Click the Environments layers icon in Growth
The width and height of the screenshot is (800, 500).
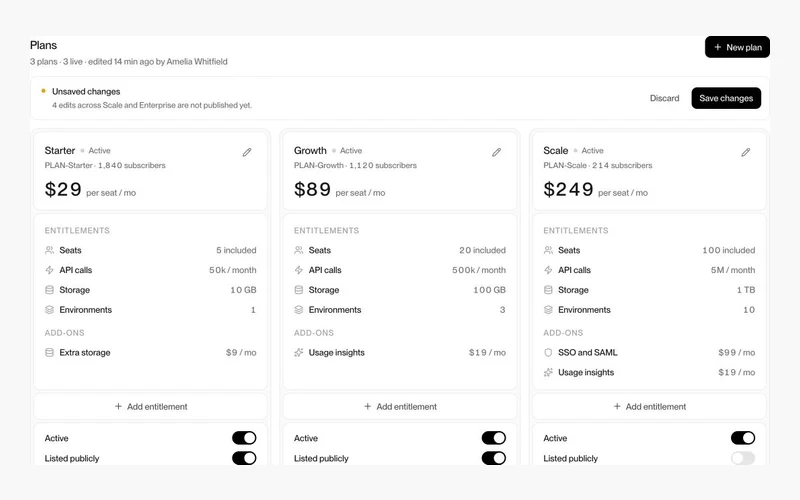tap(299, 310)
